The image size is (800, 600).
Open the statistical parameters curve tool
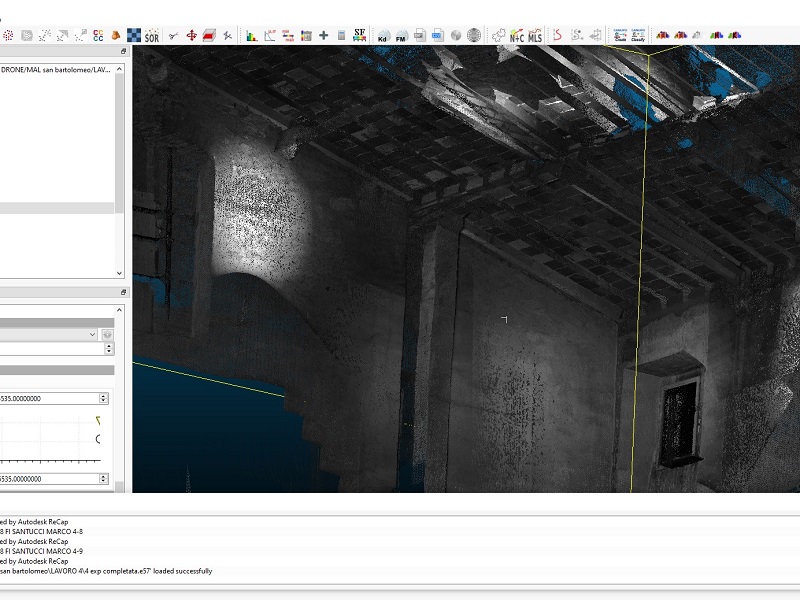click(270, 35)
